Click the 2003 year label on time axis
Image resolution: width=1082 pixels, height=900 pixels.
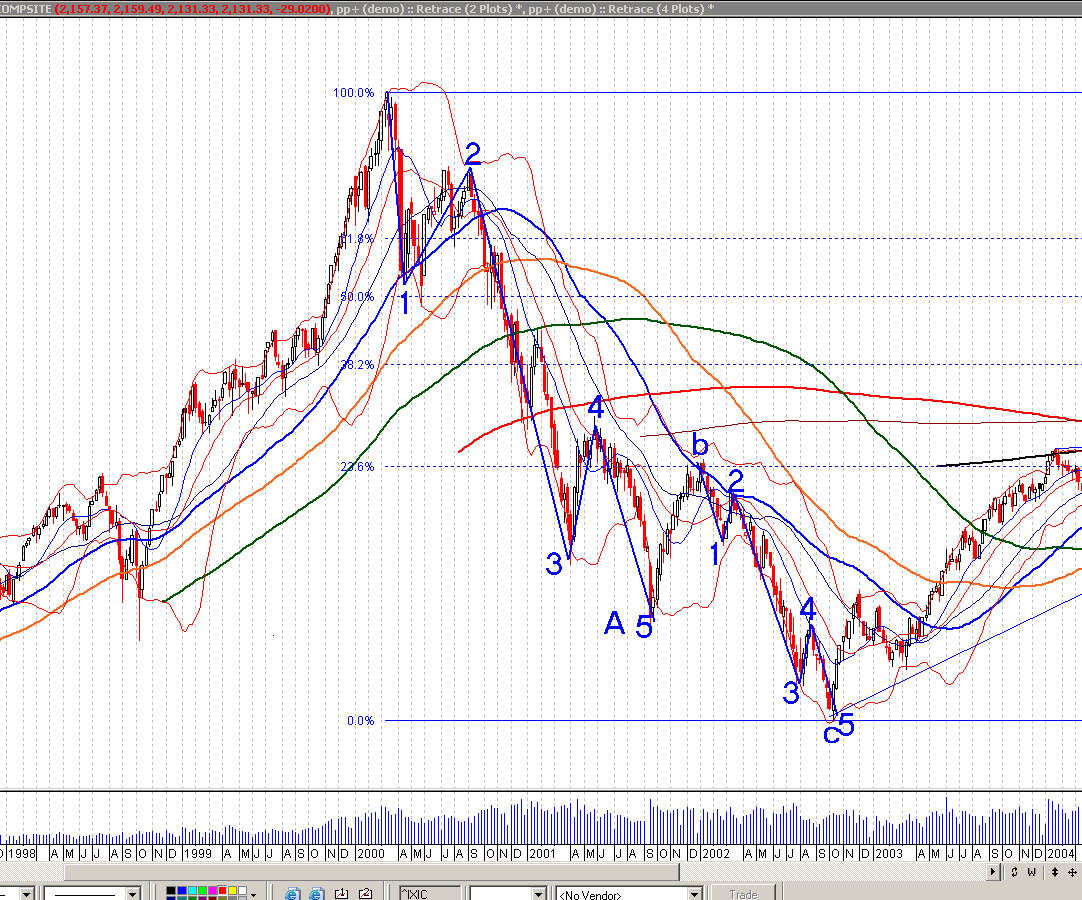pos(889,854)
